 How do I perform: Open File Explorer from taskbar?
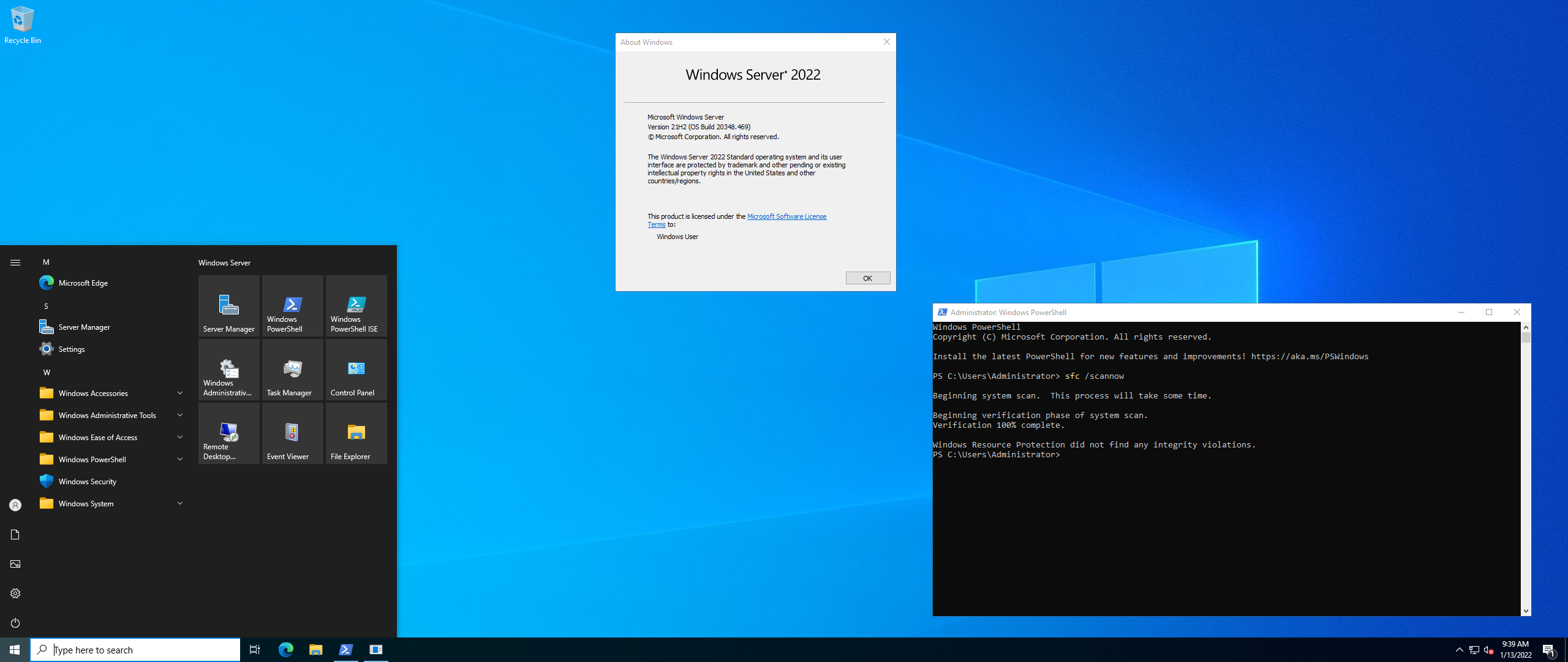click(x=316, y=650)
